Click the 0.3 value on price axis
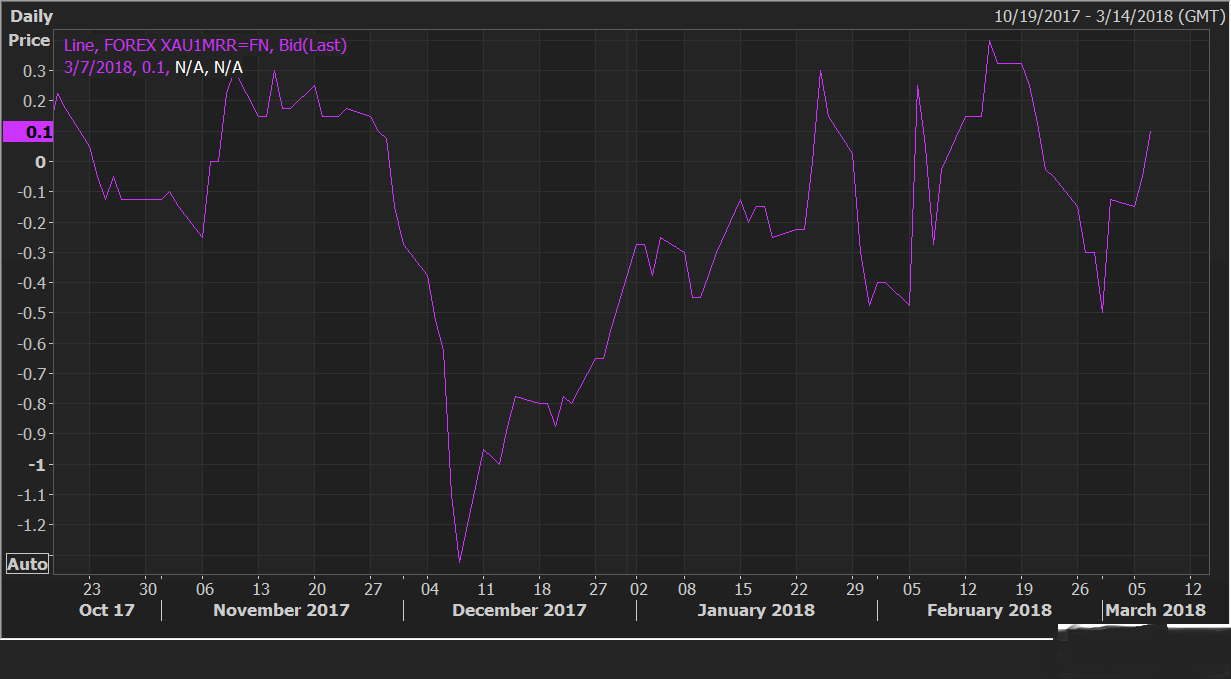Image resolution: width=1231 pixels, height=679 pixels. click(x=36, y=71)
